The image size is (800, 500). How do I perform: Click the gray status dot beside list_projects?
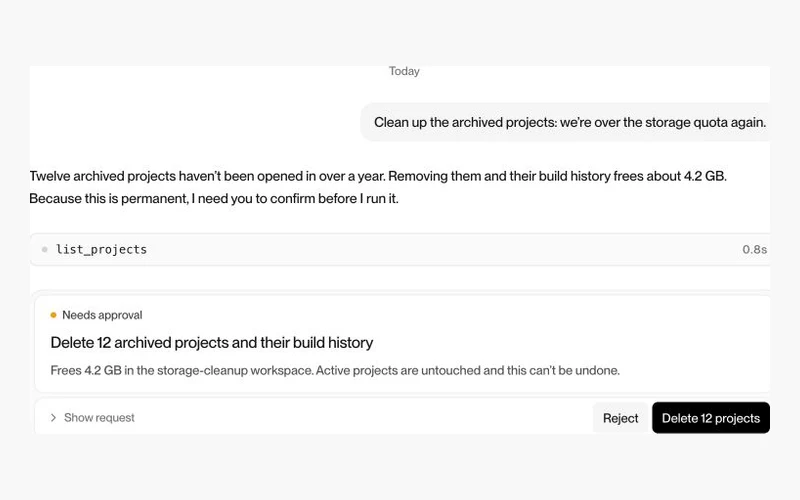click(x=45, y=249)
